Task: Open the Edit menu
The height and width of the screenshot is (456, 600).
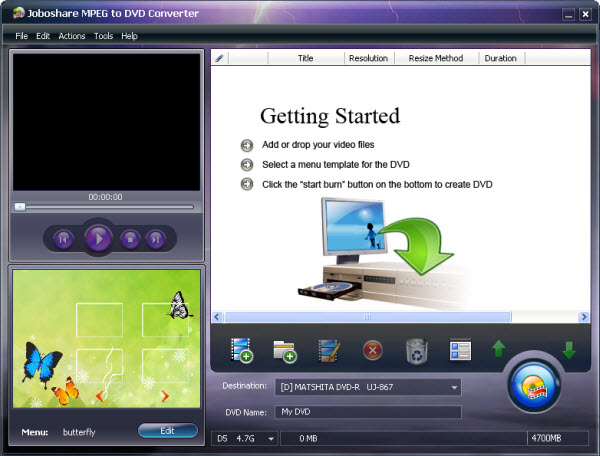Action: [x=43, y=36]
